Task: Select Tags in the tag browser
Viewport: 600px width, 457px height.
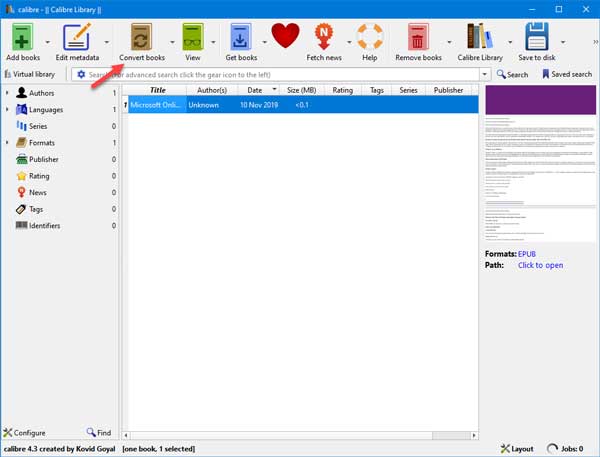Action: [36, 209]
